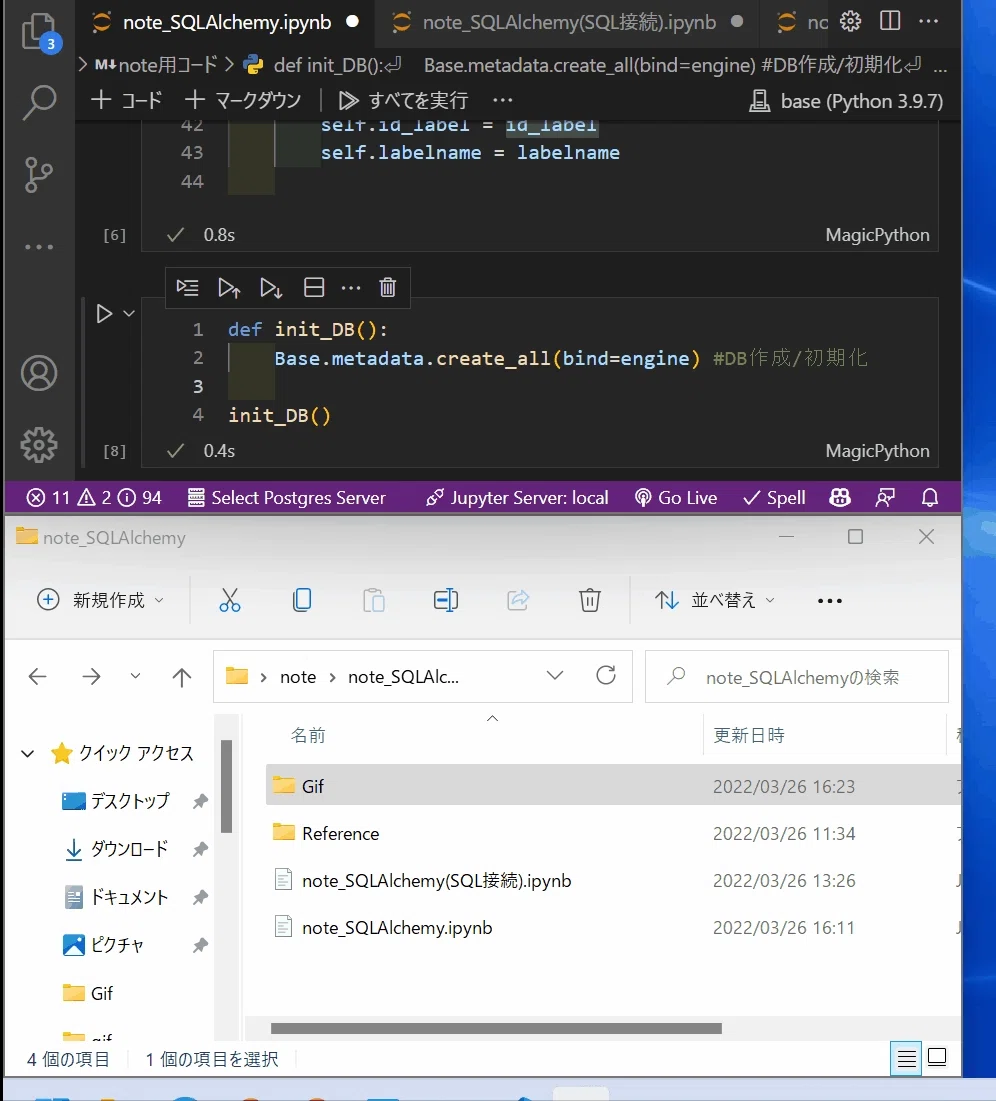
Task: Delete the init_DB cell
Action: pyautogui.click(x=388, y=287)
